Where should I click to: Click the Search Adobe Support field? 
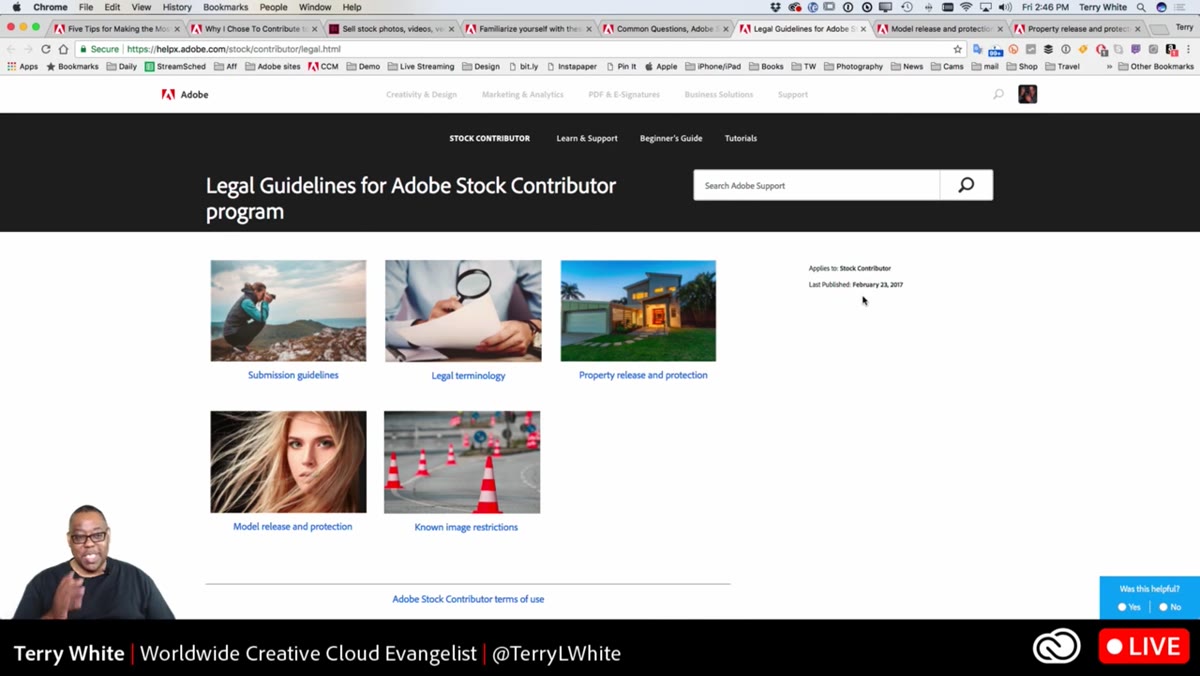coord(817,185)
